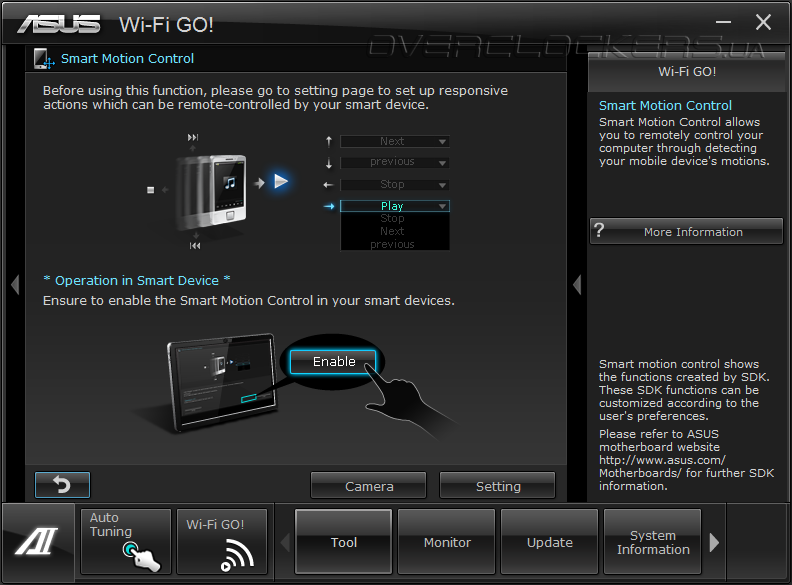The height and width of the screenshot is (585, 792).
Task: Select Stop in the open dropdown list
Action: point(392,218)
